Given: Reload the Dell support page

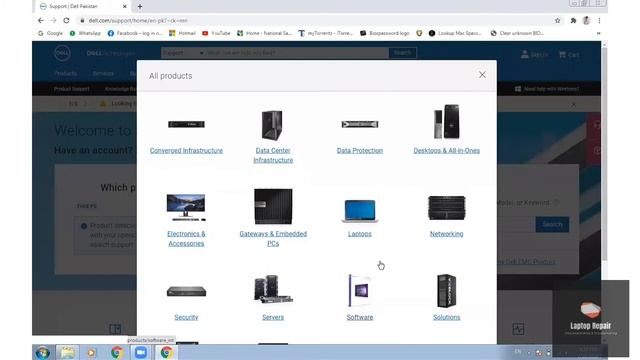Looking at the screenshot, I should tap(66, 20).
